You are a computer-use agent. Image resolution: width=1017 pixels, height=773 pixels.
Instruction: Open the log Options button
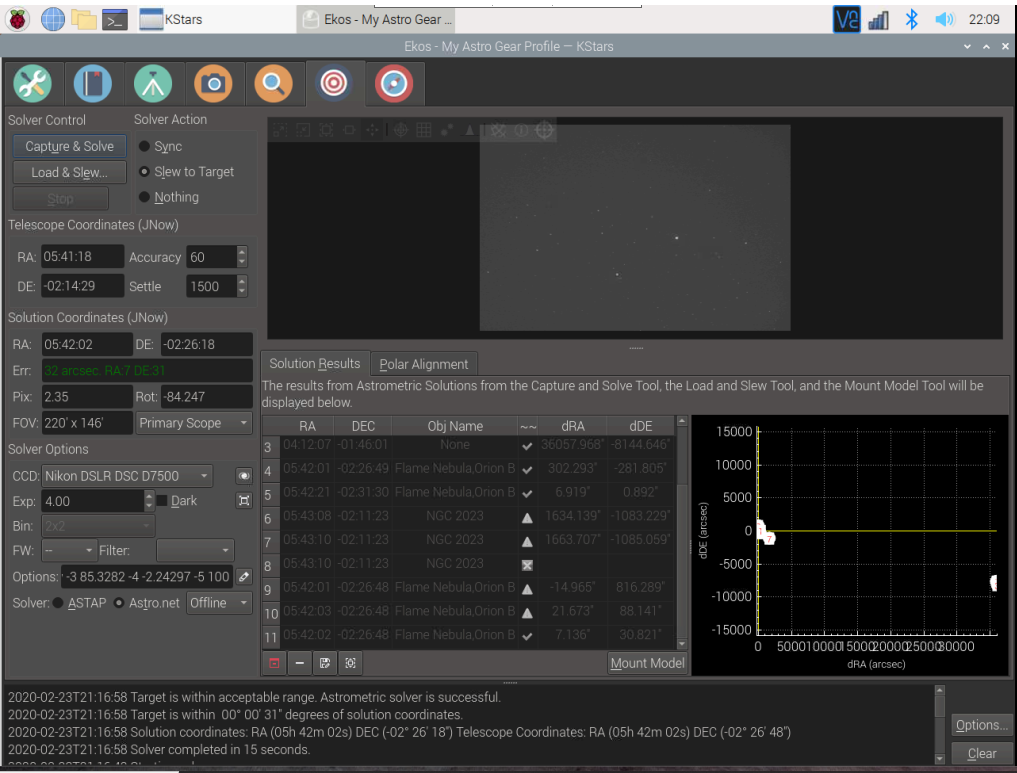(x=981, y=725)
